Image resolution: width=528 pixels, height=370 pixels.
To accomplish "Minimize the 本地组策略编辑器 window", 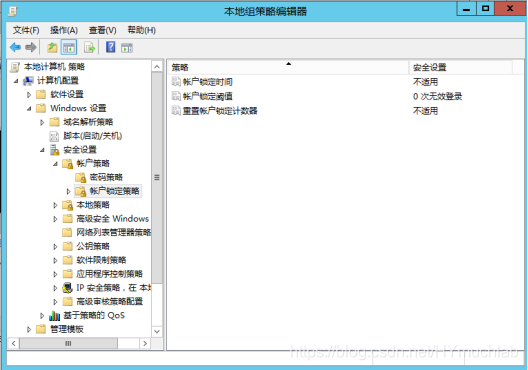I will point(466,9).
